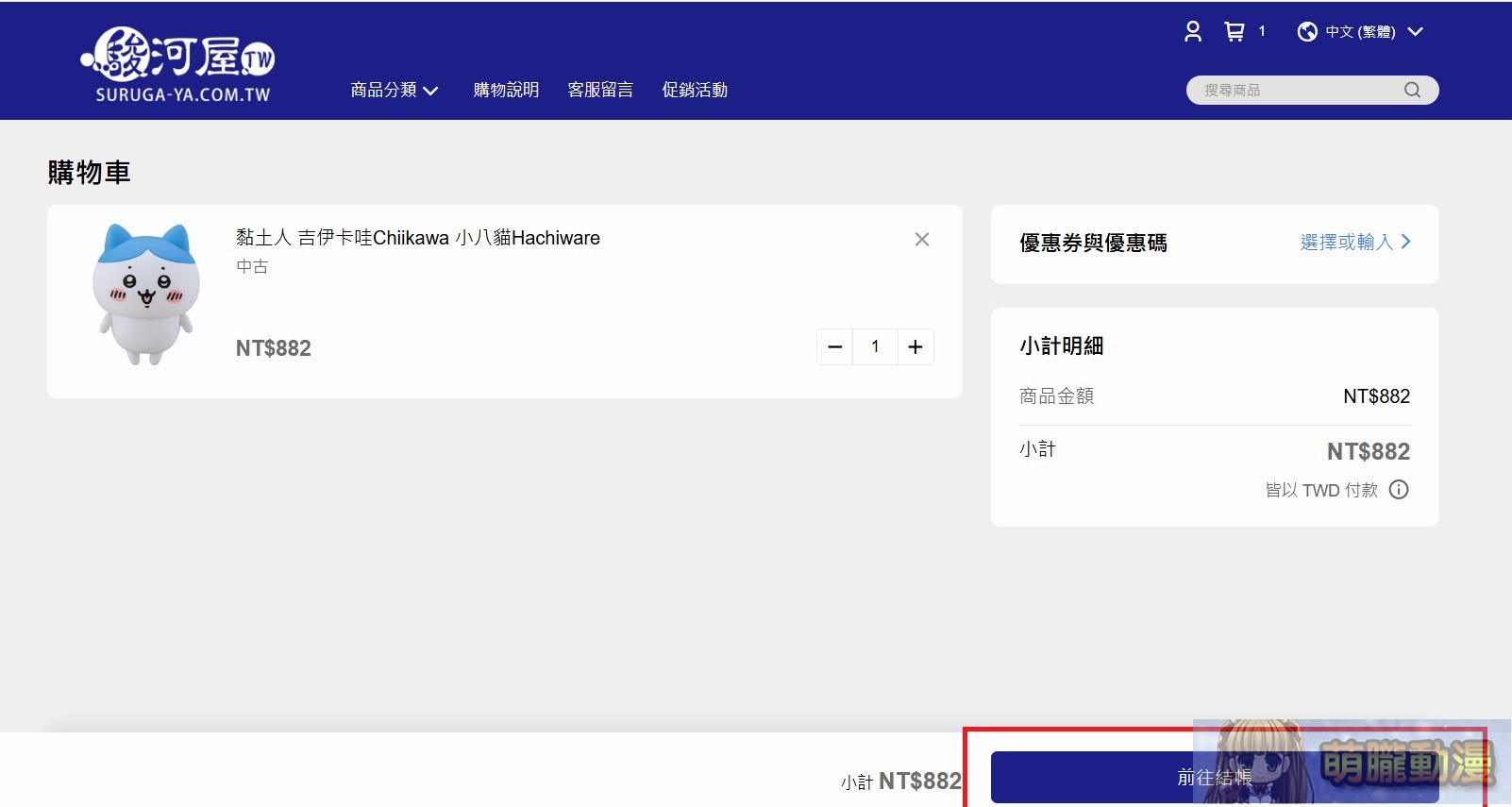The width and height of the screenshot is (1512, 807).
Task: Click the quantity field showing 1
Action: click(875, 346)
